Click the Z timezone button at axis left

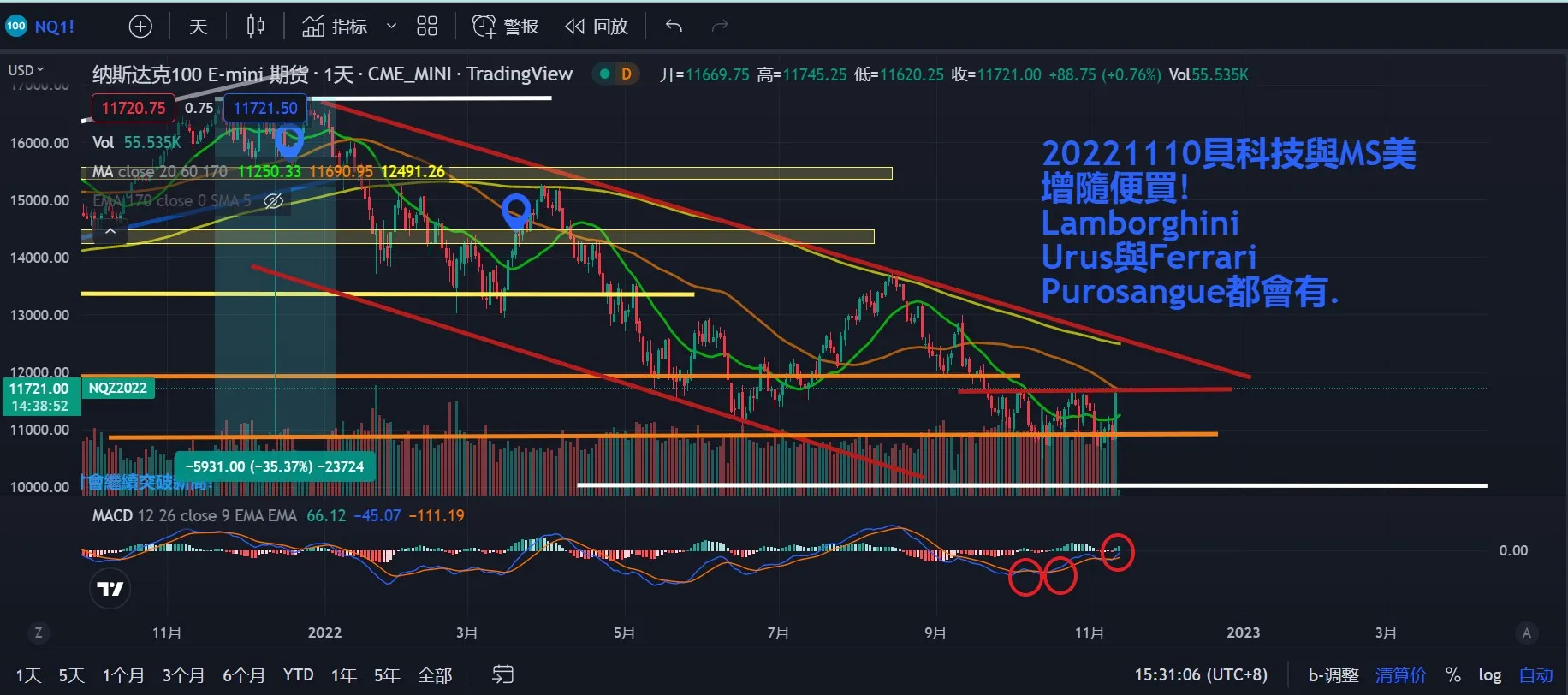(x=38, y=633)
